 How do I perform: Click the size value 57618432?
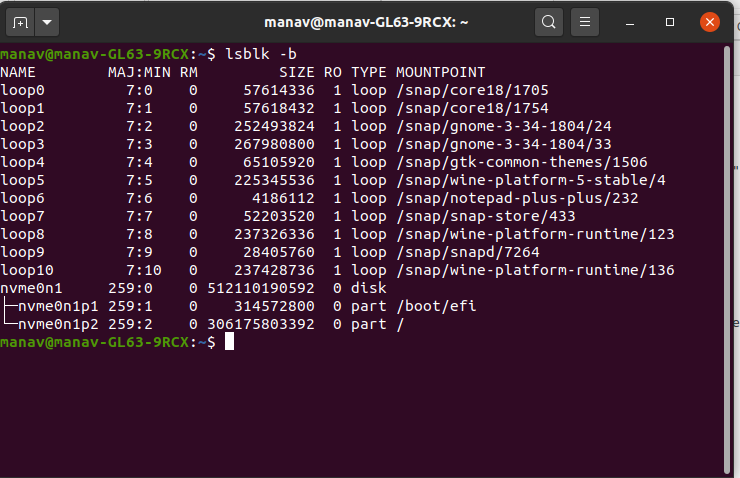(278, 108)
